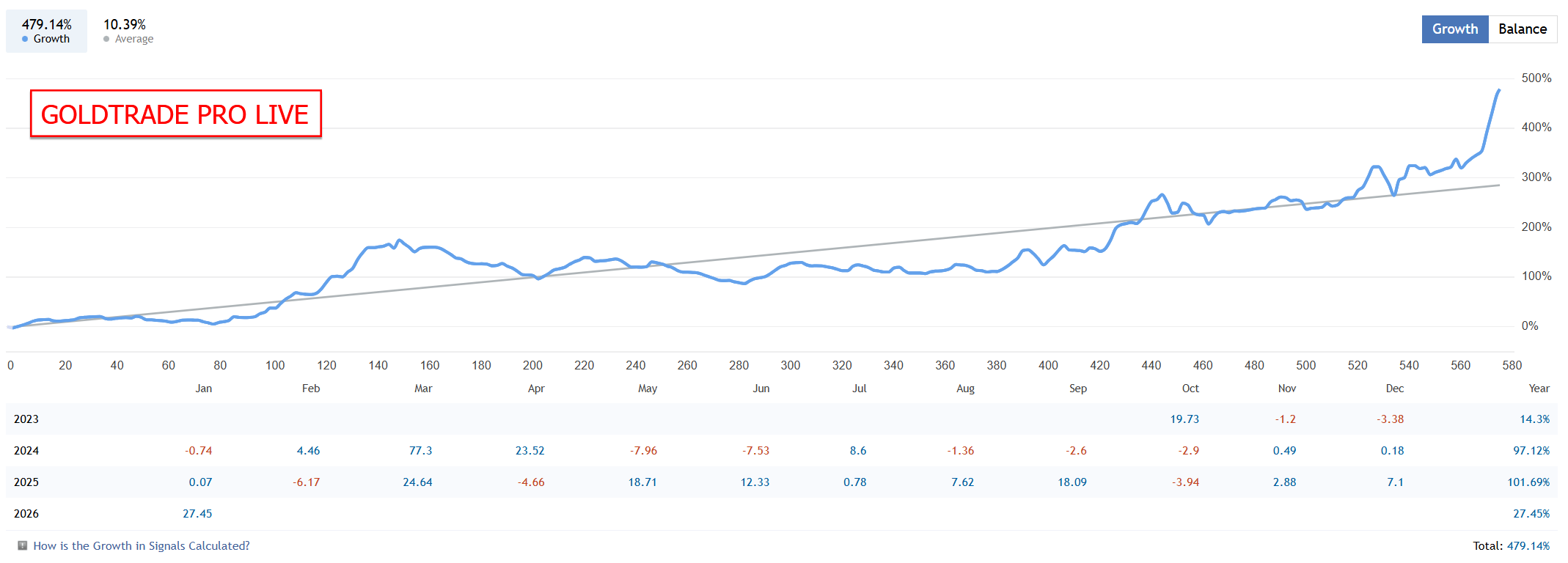Click the 2025 row label
1568x563 pixels.
pyautogui.click(x=26, y=482)
